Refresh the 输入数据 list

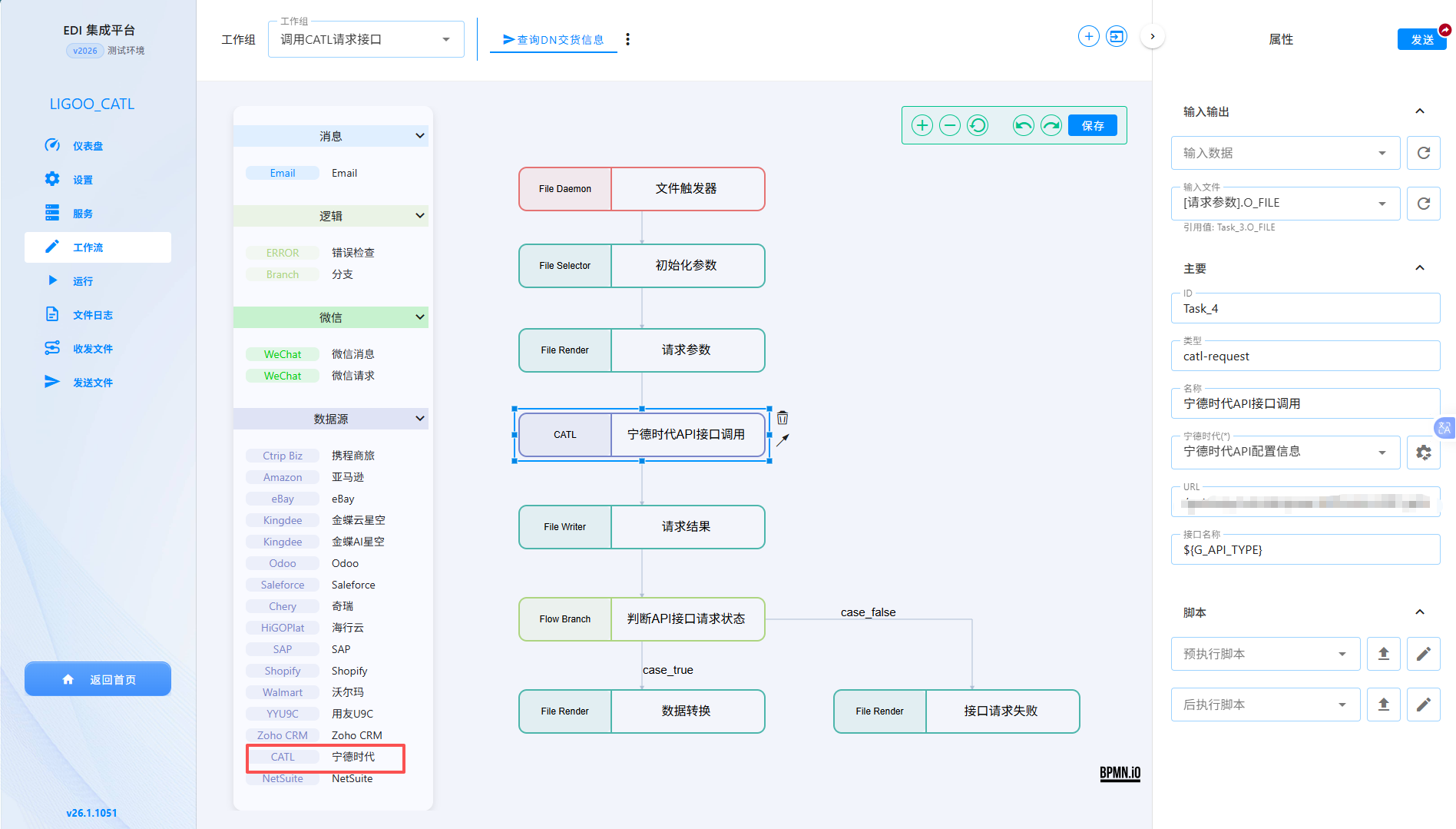point(1423,153)
